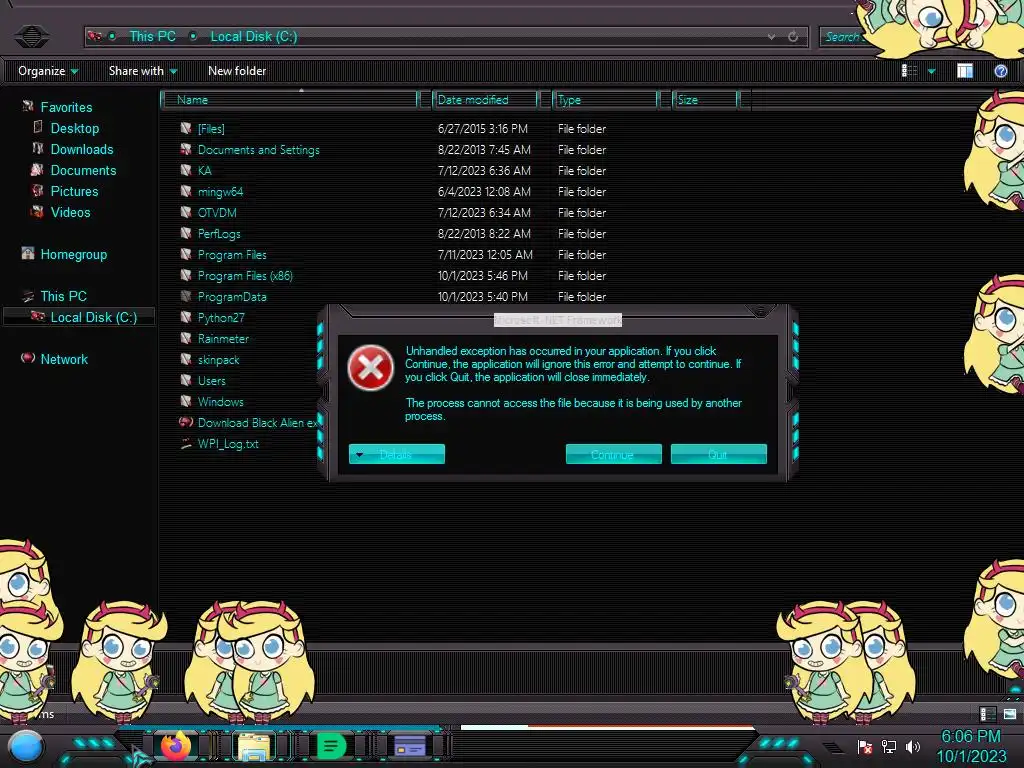Select the skinpack folder icon

pyautogui.click(x=186, y=359)
